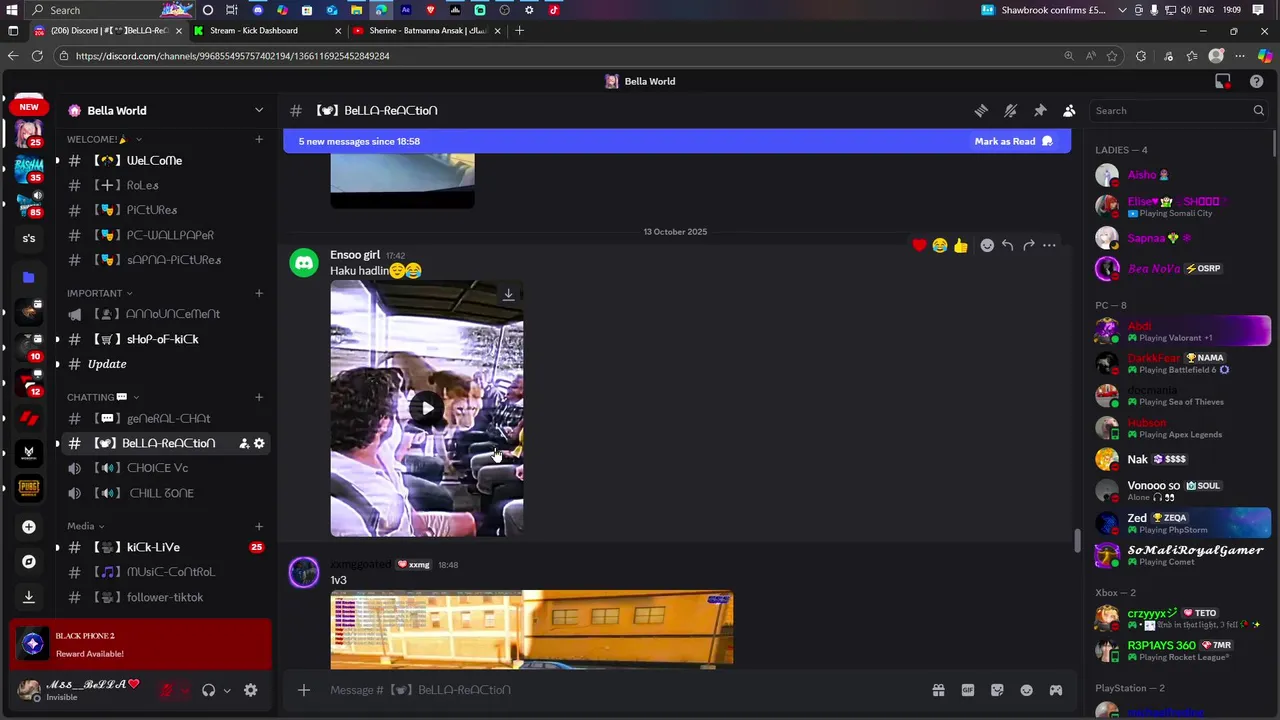Open audio output options arrow

227,690
